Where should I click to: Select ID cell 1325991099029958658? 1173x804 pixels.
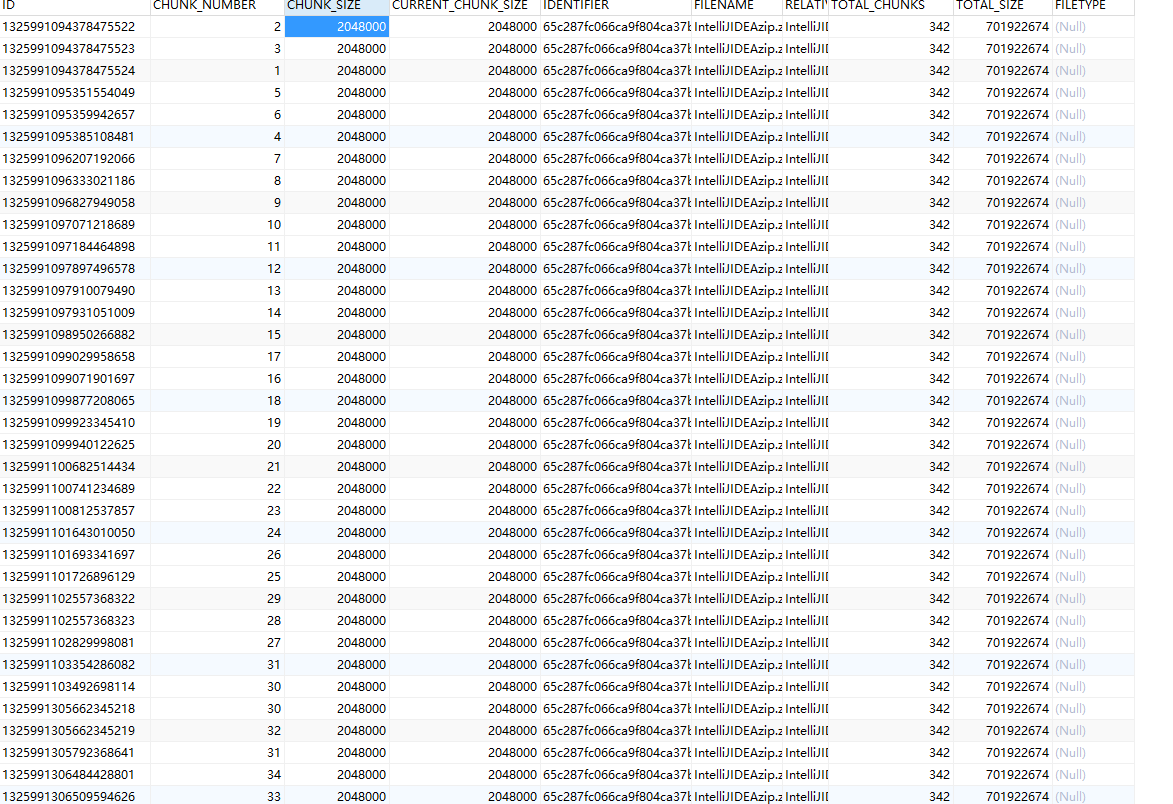pos(75,357)
